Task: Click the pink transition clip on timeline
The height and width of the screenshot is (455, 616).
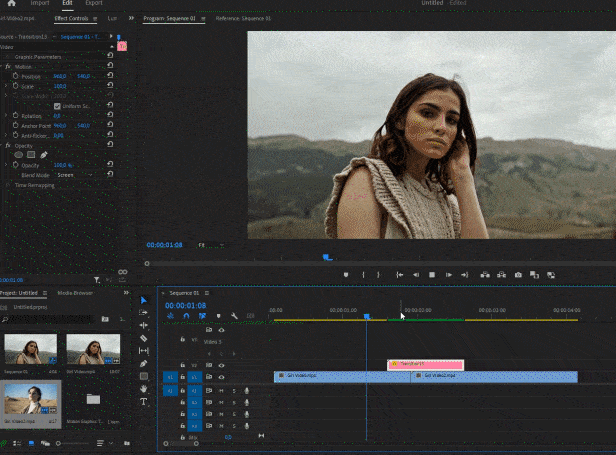Action: pyautogui.click(x=425, y=364)
